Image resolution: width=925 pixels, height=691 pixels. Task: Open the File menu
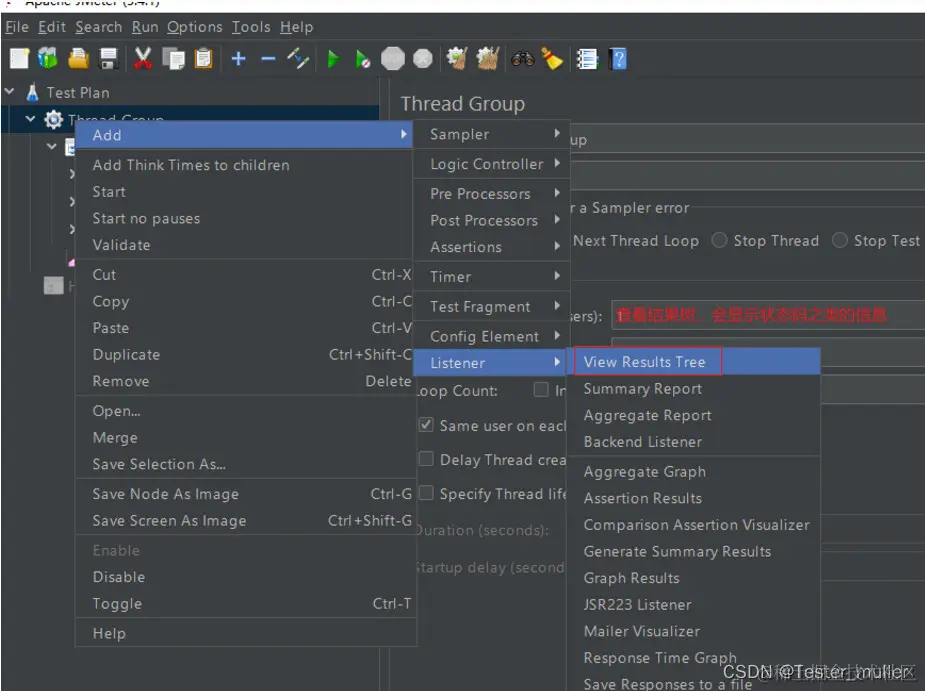click(x=17, y=27)
